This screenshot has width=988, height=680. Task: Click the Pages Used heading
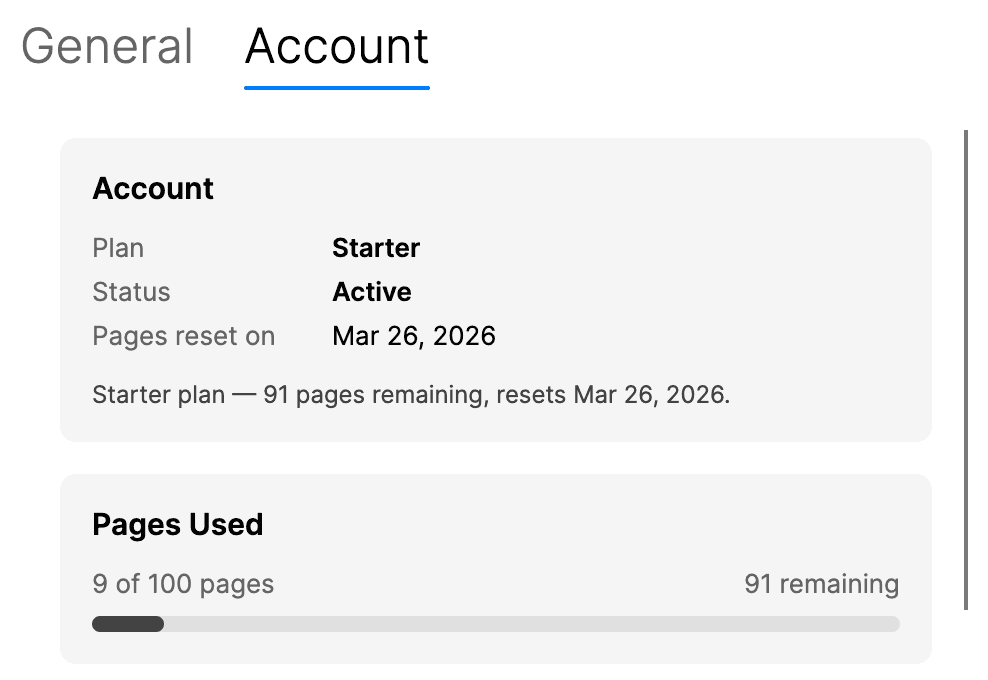tap(177, 524)
